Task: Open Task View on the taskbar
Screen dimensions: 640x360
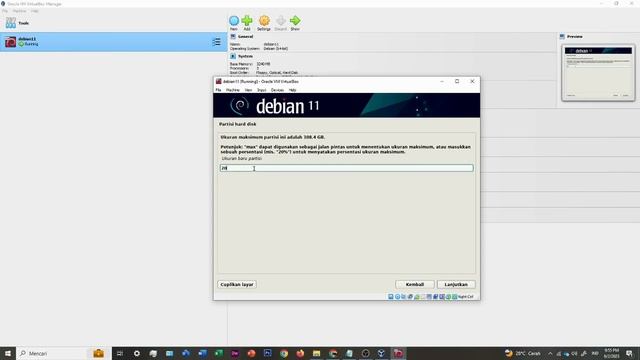Action: click(120, 353)
